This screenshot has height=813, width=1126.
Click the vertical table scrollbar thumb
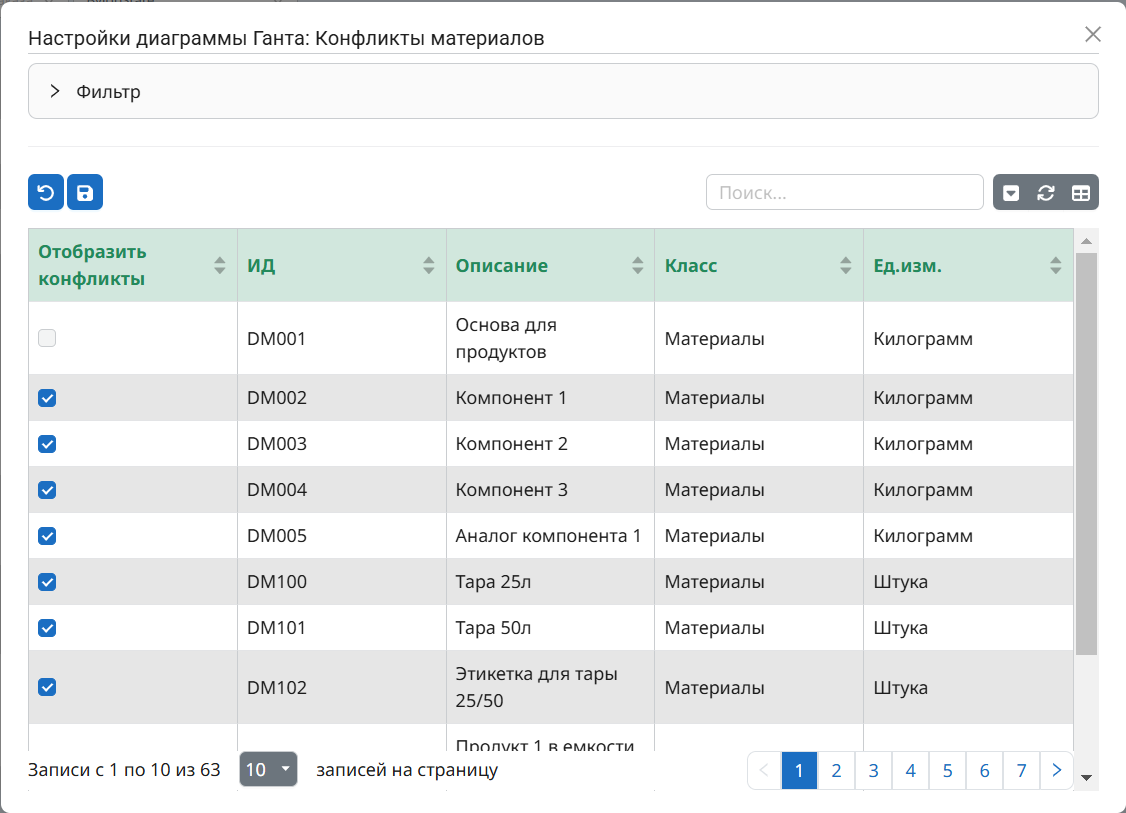[1086, 450]
